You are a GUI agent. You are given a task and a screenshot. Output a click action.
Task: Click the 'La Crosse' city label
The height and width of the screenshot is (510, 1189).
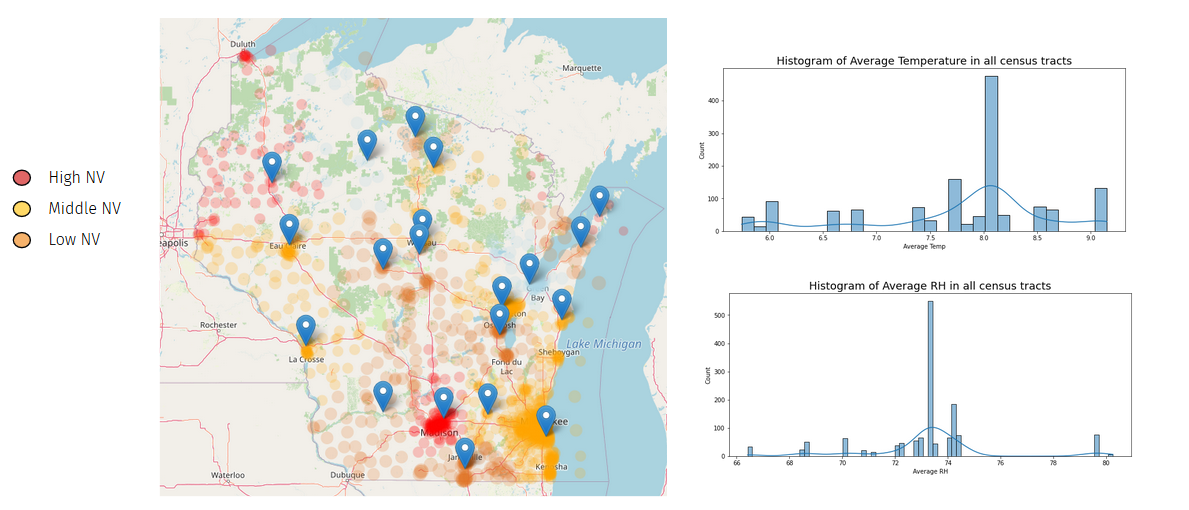click(306, 359)
